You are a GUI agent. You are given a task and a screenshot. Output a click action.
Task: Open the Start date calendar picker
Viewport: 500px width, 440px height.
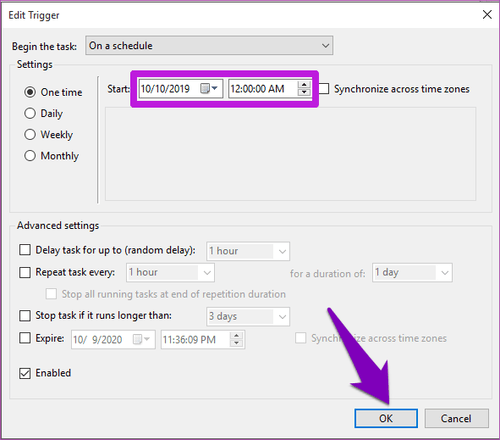[x=209, y=89]
